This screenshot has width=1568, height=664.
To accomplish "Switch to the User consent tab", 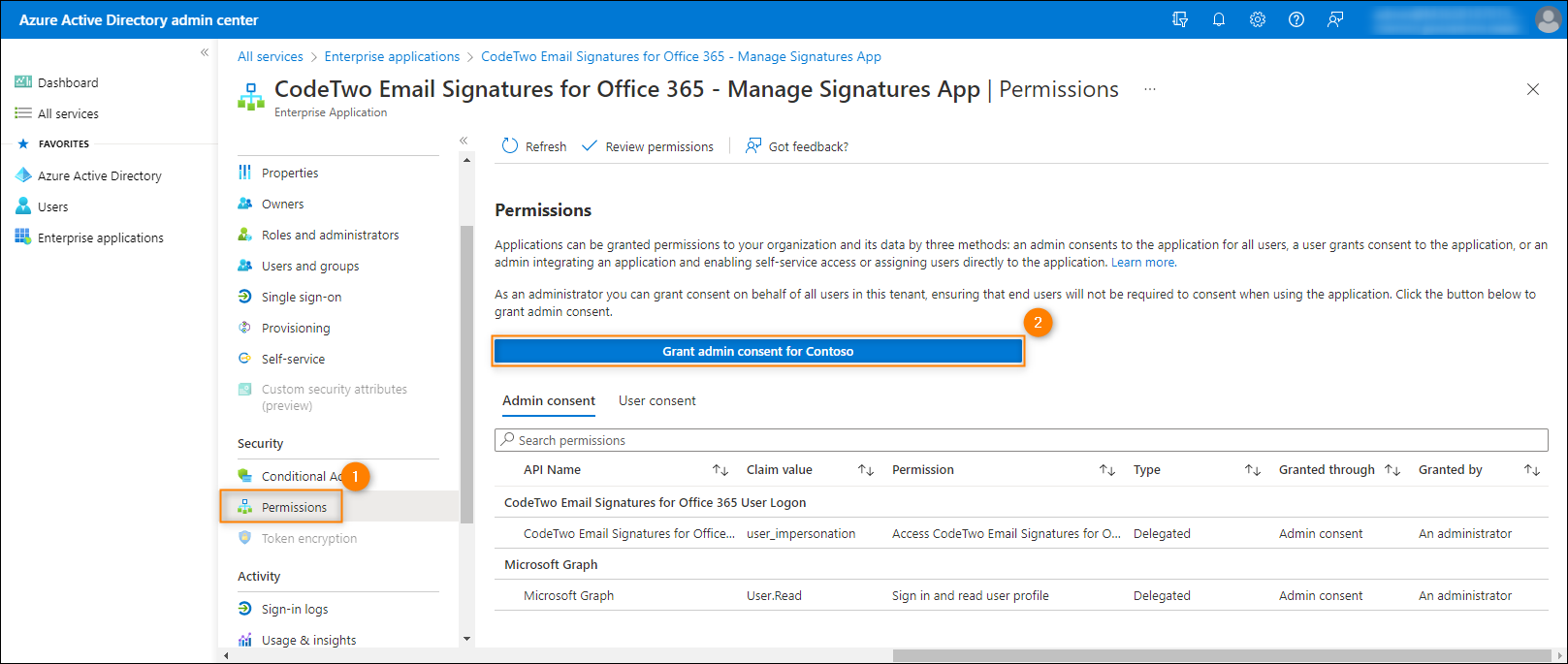I will pyautogui.click(x=657, y=400).
